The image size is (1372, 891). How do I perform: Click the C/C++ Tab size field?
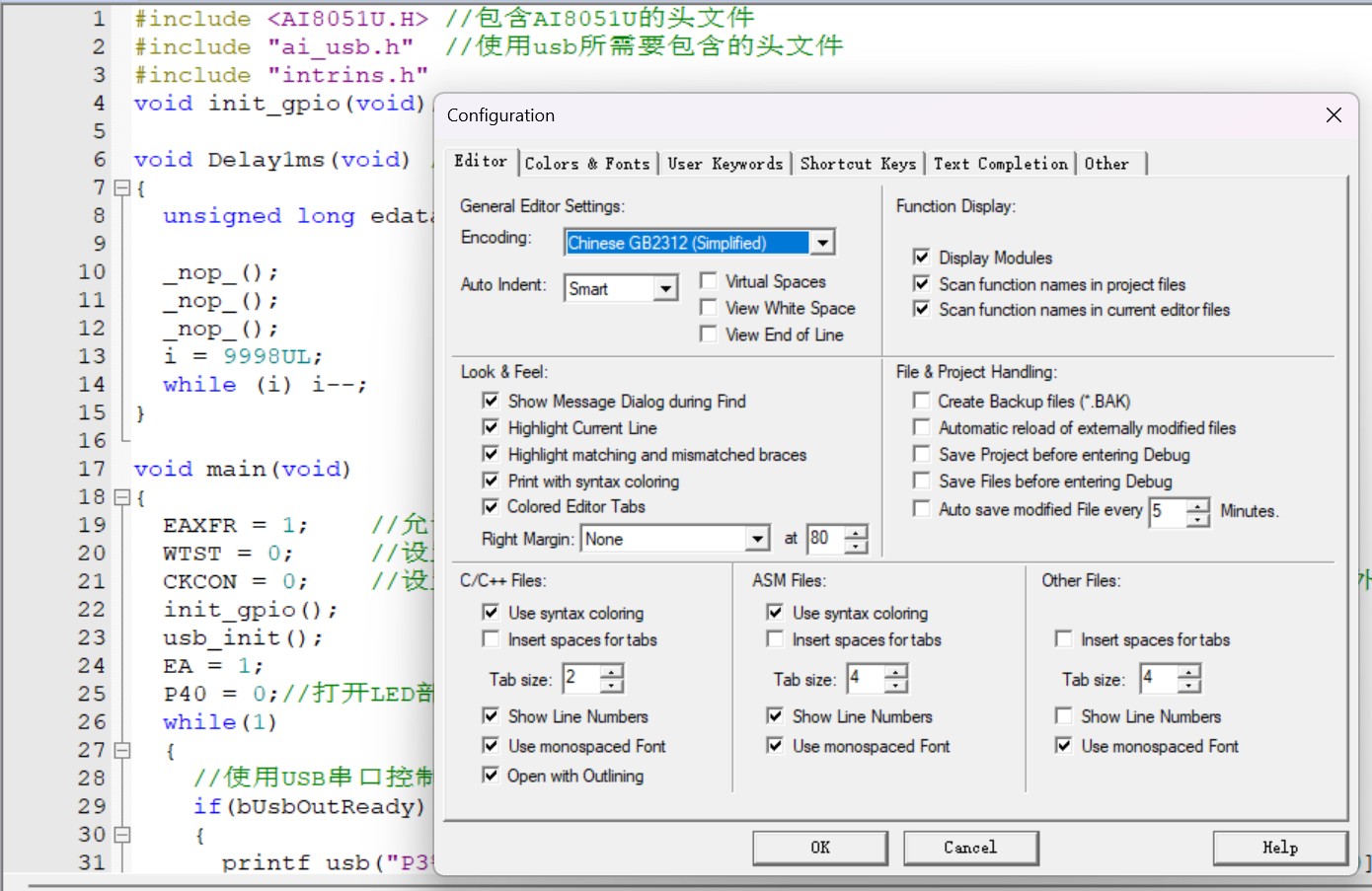[581, 678]
